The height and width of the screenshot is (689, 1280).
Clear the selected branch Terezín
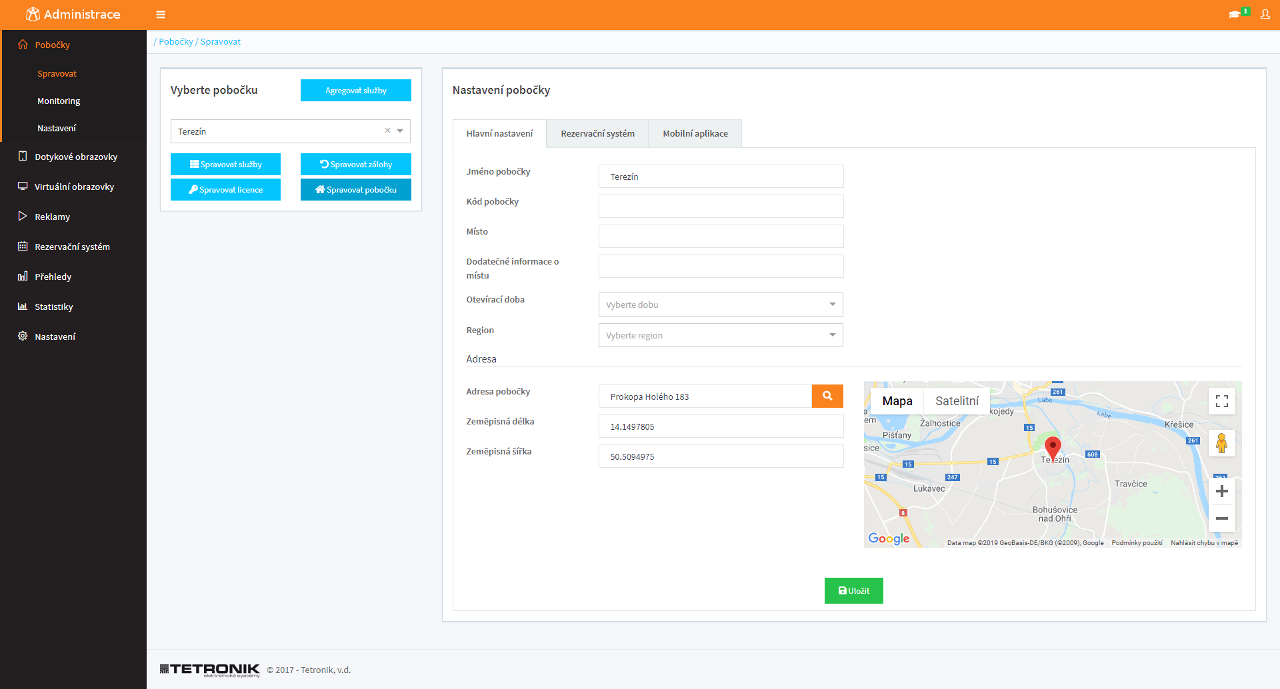point(388,131)
